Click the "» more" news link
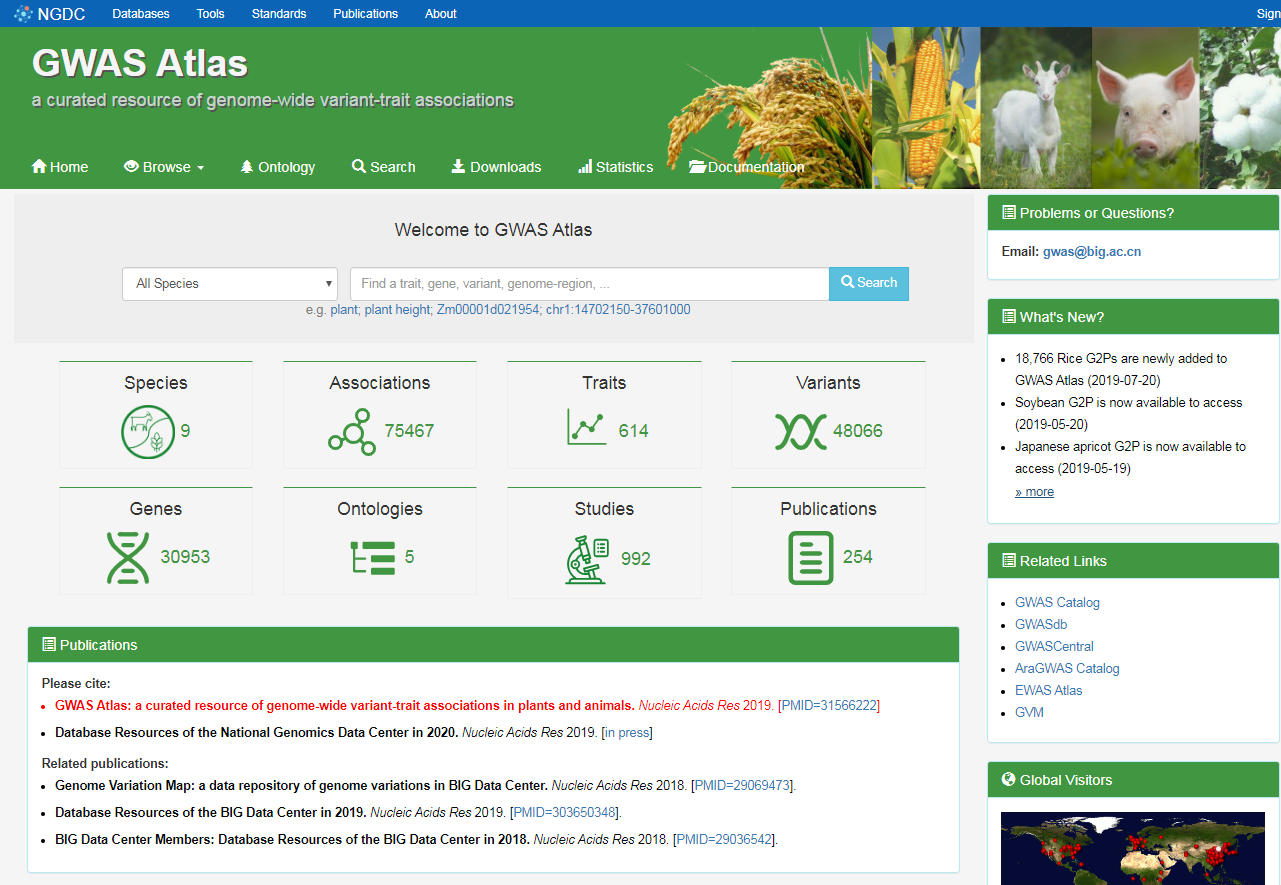The height and width of the screenshot is (885, 1281). [x=1034, y=492]
